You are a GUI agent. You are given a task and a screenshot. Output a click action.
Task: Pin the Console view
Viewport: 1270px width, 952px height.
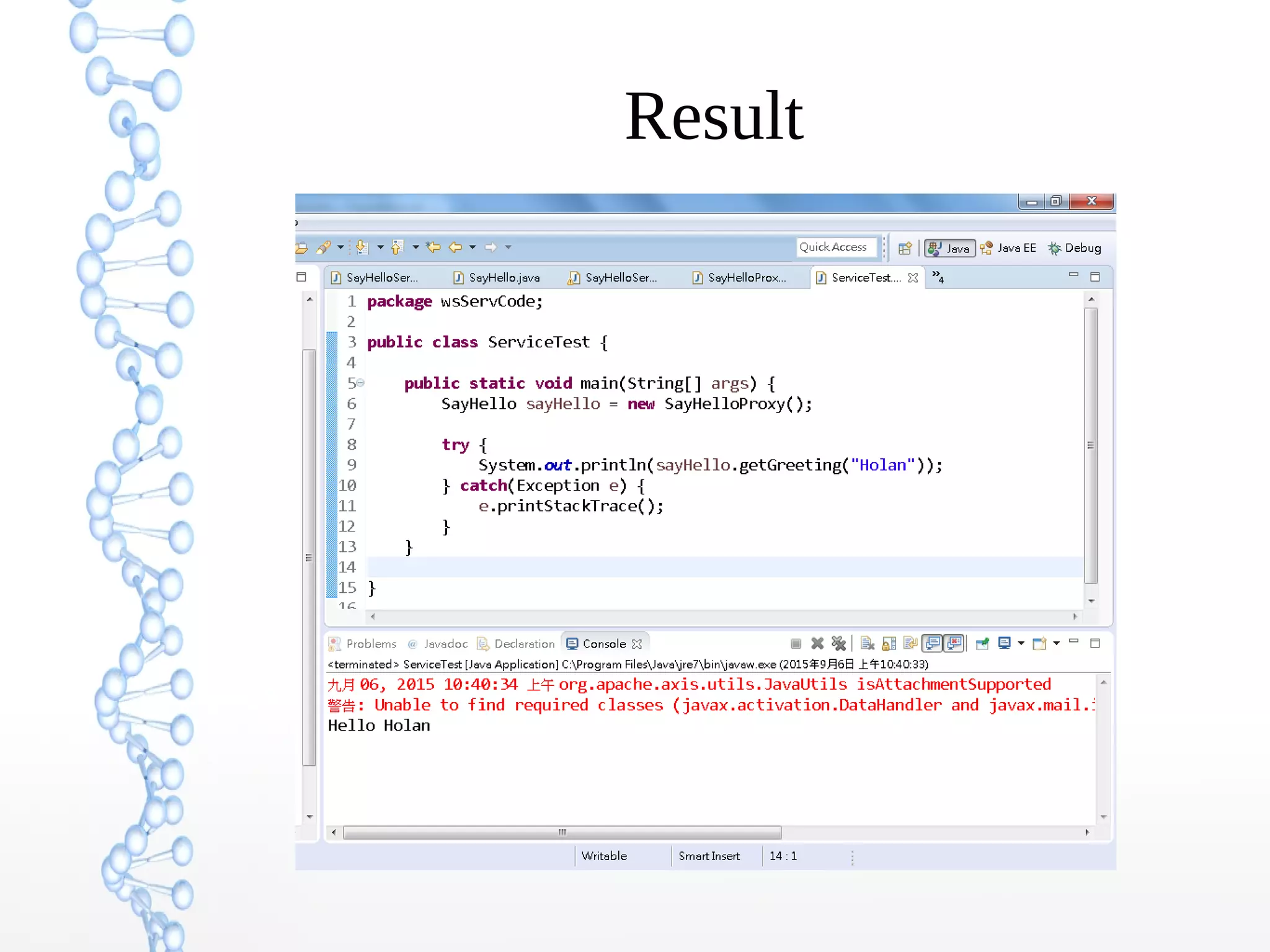[982, 644]
